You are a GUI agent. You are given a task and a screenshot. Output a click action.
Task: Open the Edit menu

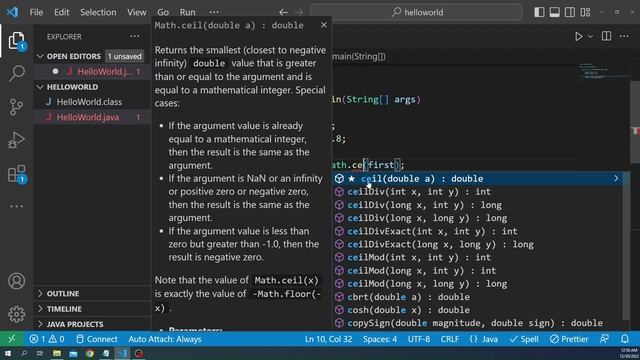(x=62, y=12)
